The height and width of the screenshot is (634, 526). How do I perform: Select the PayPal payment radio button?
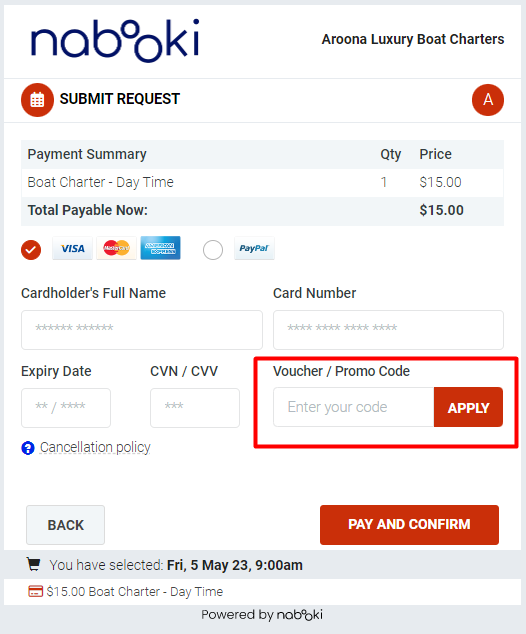[x=213, y=250]
